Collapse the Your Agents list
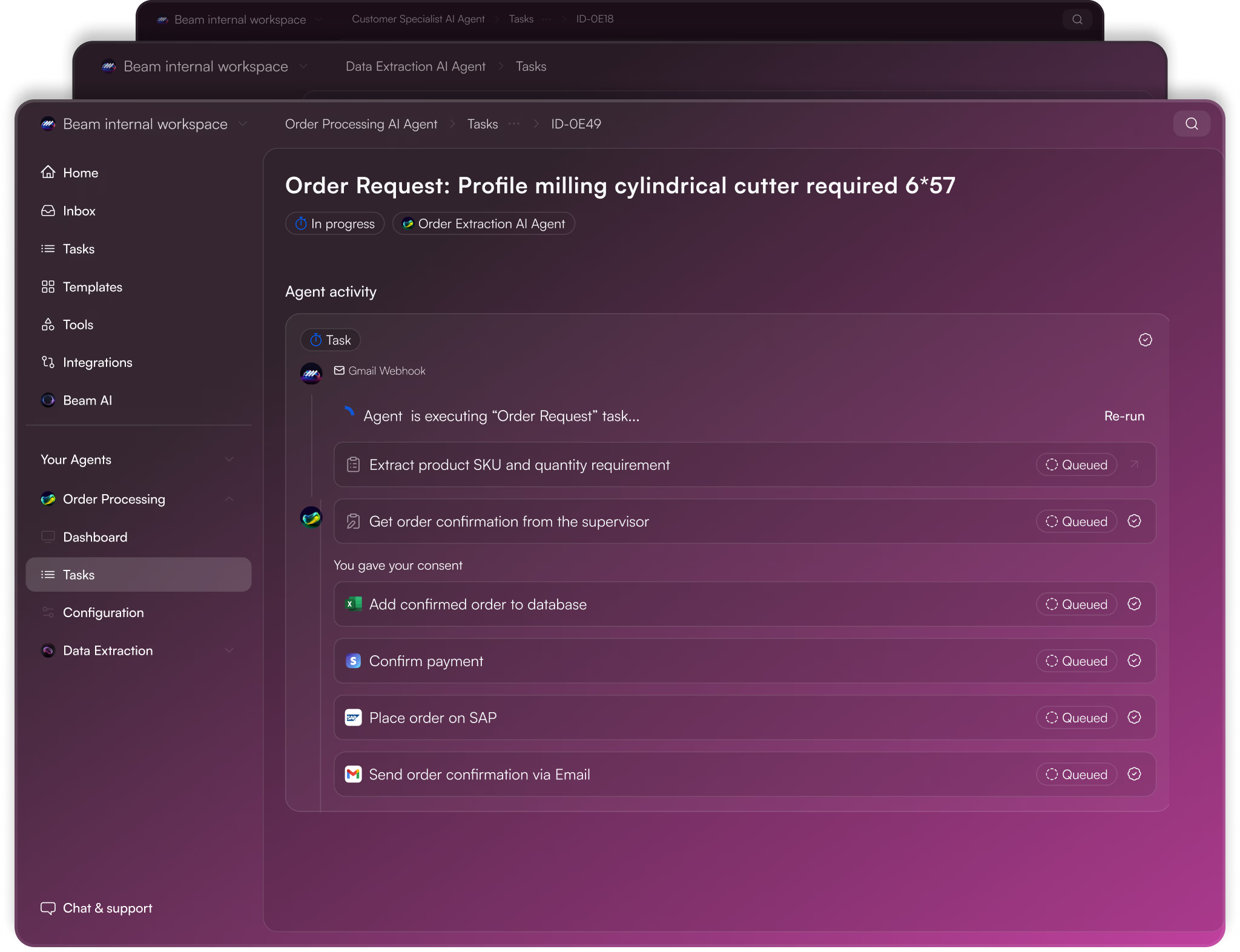 [229, 460]
